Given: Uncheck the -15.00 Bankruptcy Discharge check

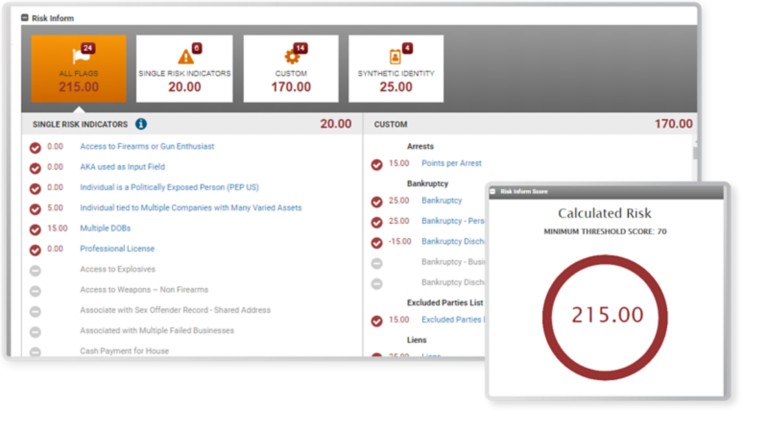Looking at the screenshot, I should [377, 243].
